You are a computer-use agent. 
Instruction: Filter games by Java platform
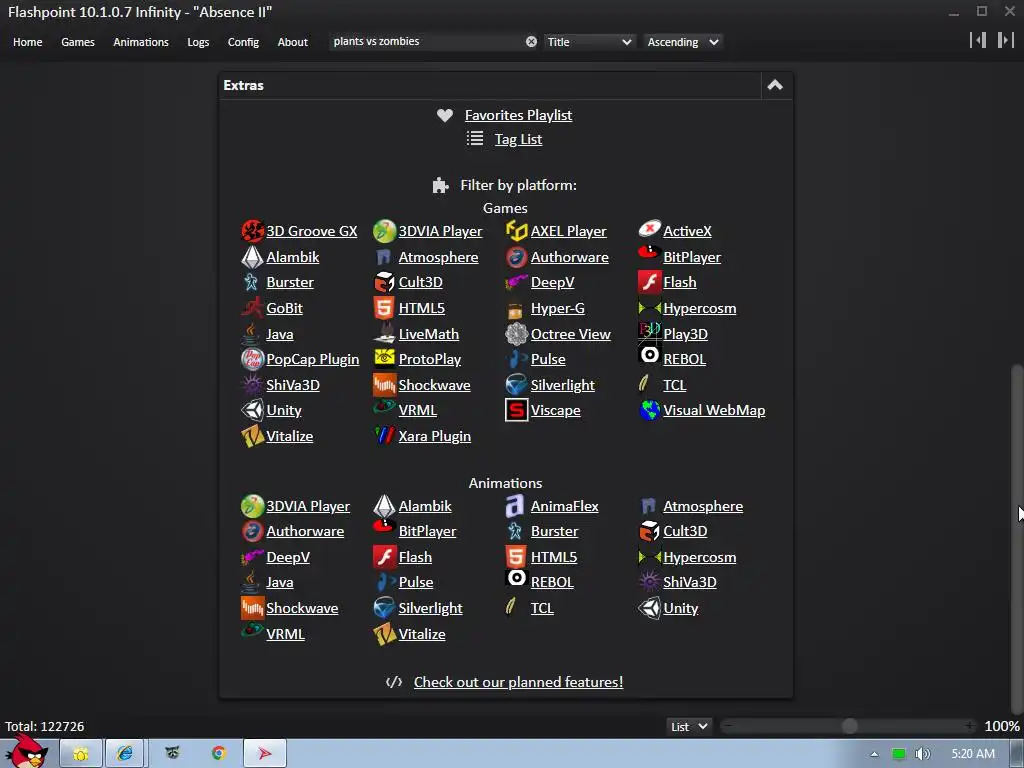coord(280,334)
